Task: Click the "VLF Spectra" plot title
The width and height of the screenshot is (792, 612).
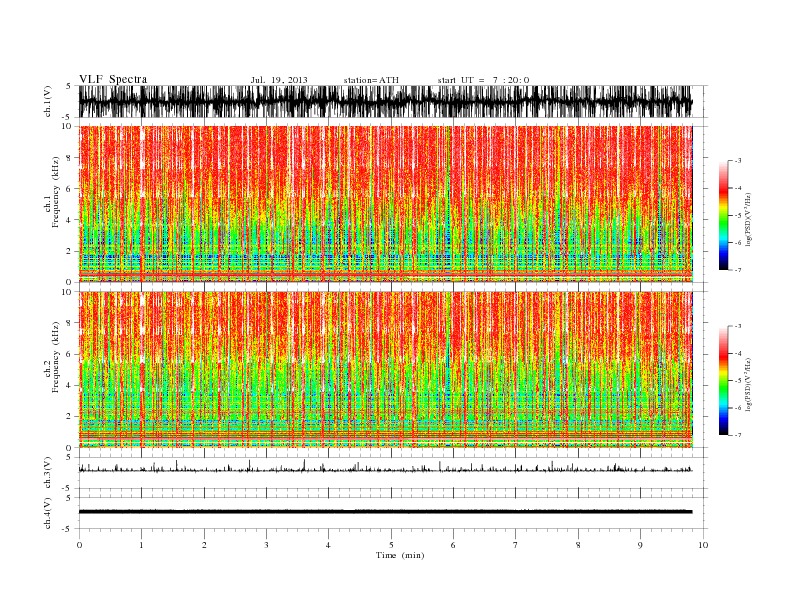Action: click(113, 79)
